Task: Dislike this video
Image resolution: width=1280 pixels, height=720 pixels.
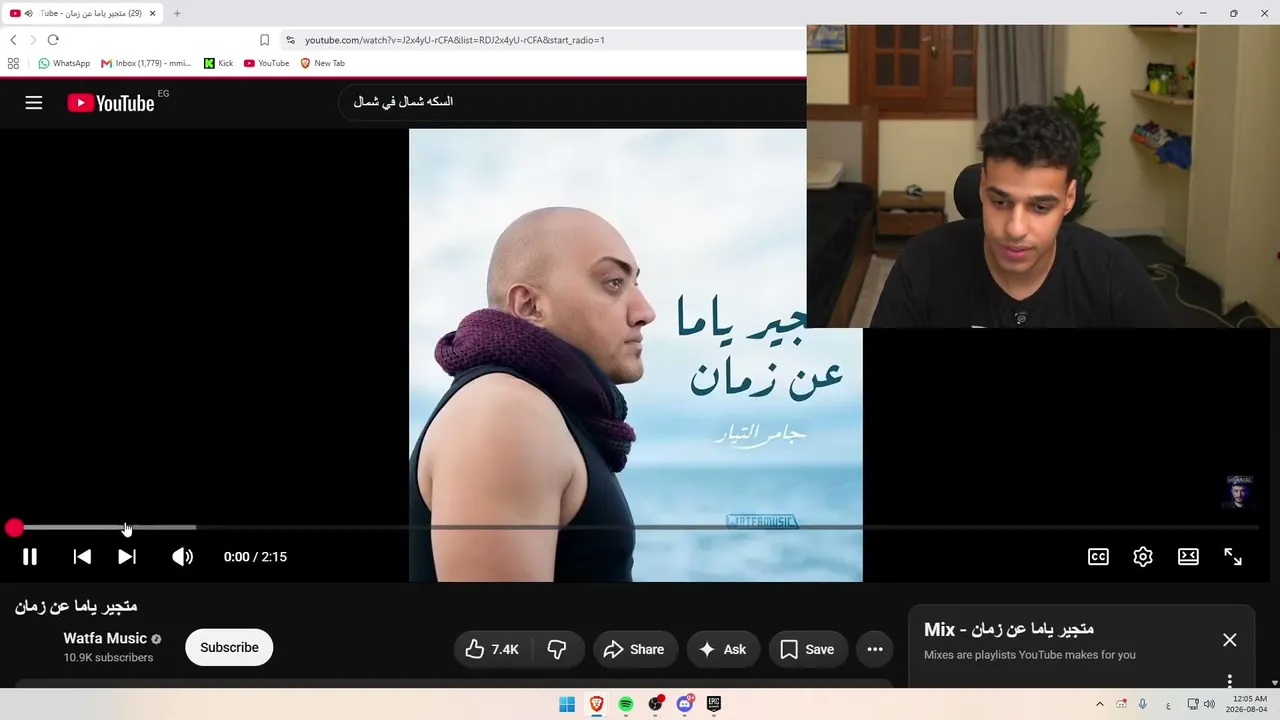Action: [x=558, y=649]
